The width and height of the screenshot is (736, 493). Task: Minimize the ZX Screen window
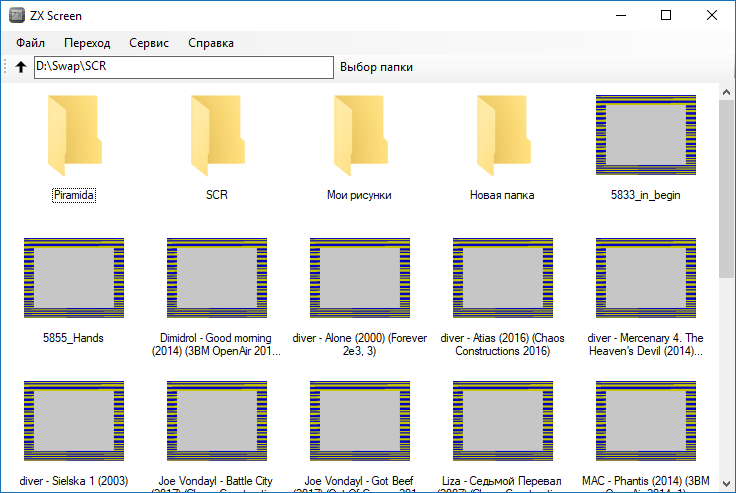(x=621, y=15)
